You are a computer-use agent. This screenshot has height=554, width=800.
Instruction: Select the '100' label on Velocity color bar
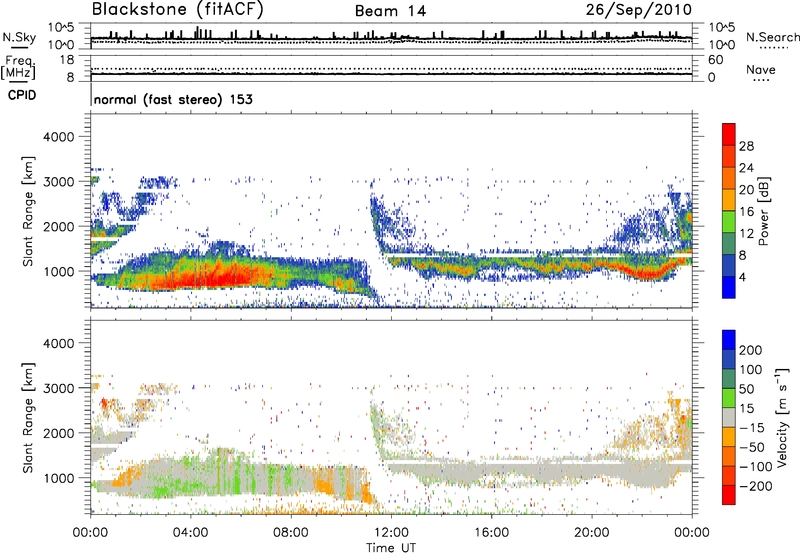[751, 370]
